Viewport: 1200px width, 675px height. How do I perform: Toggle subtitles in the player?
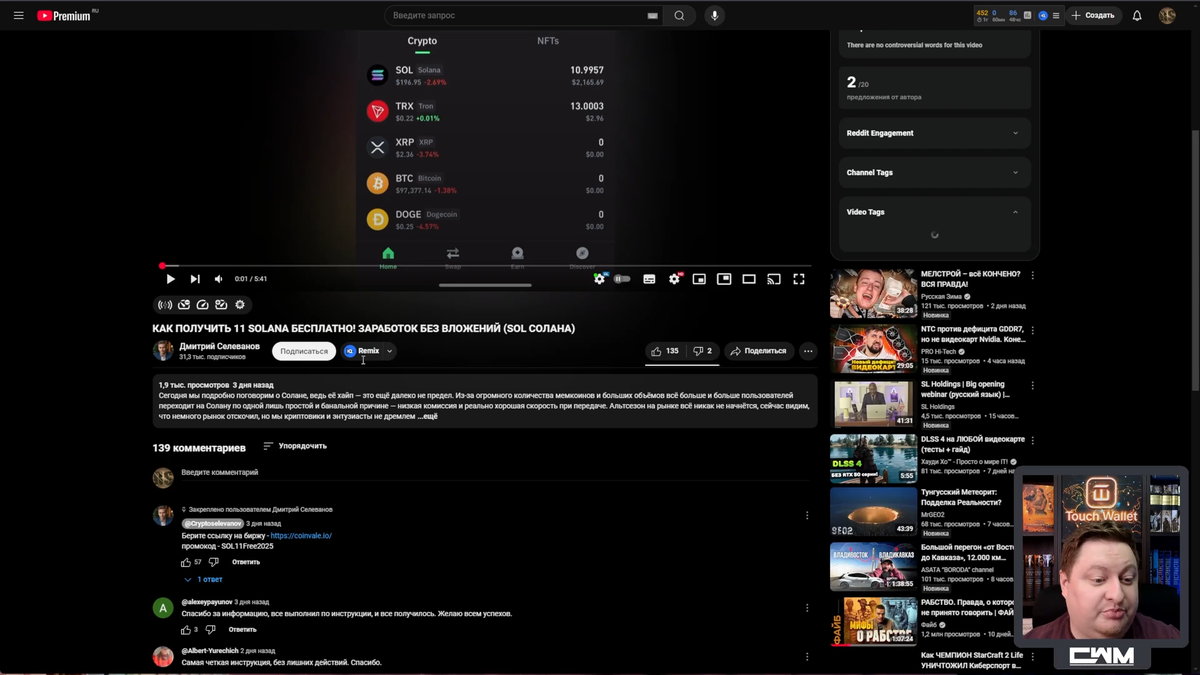click(x=649, y=279)
